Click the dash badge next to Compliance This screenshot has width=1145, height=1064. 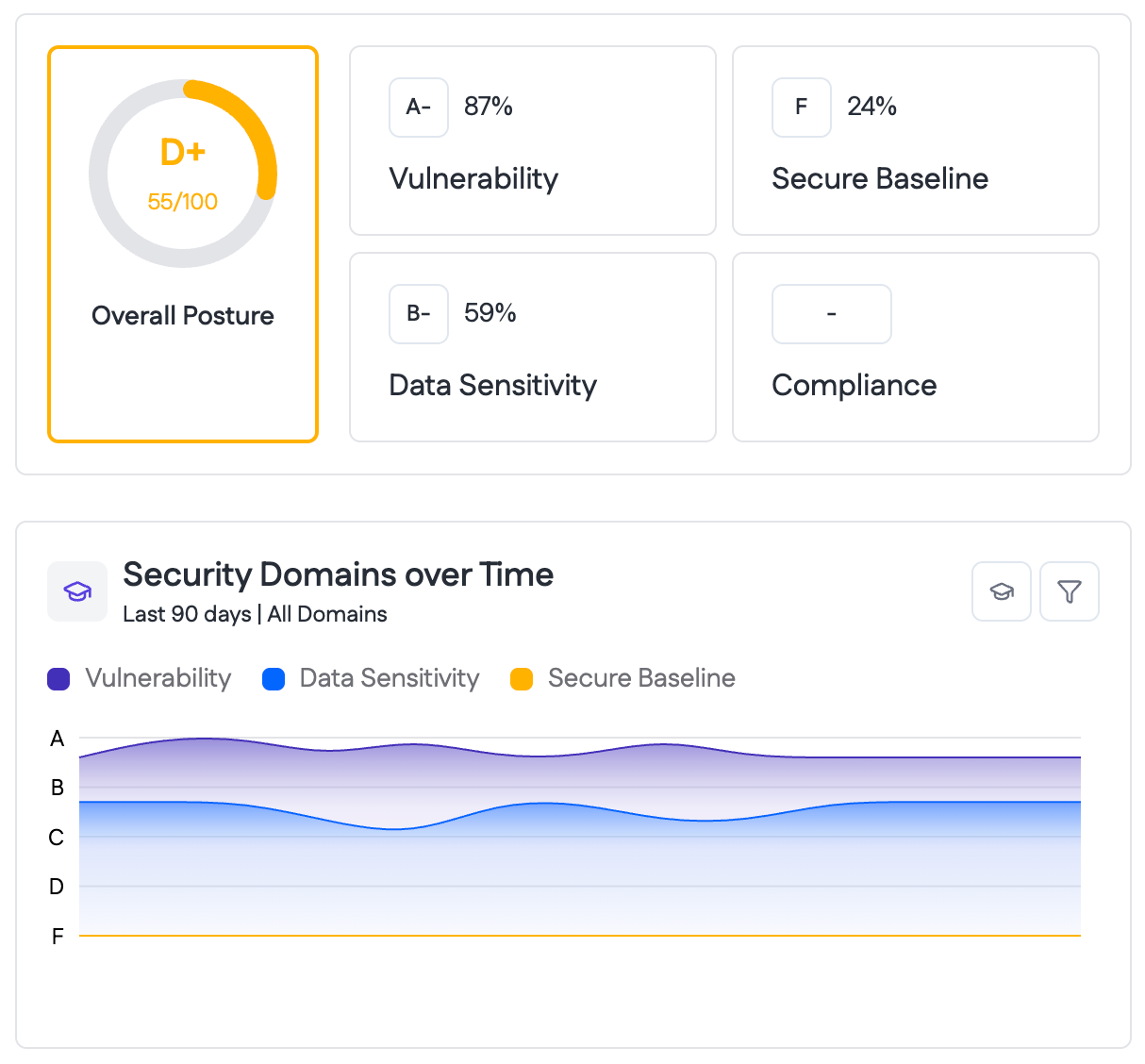point(831,314)
